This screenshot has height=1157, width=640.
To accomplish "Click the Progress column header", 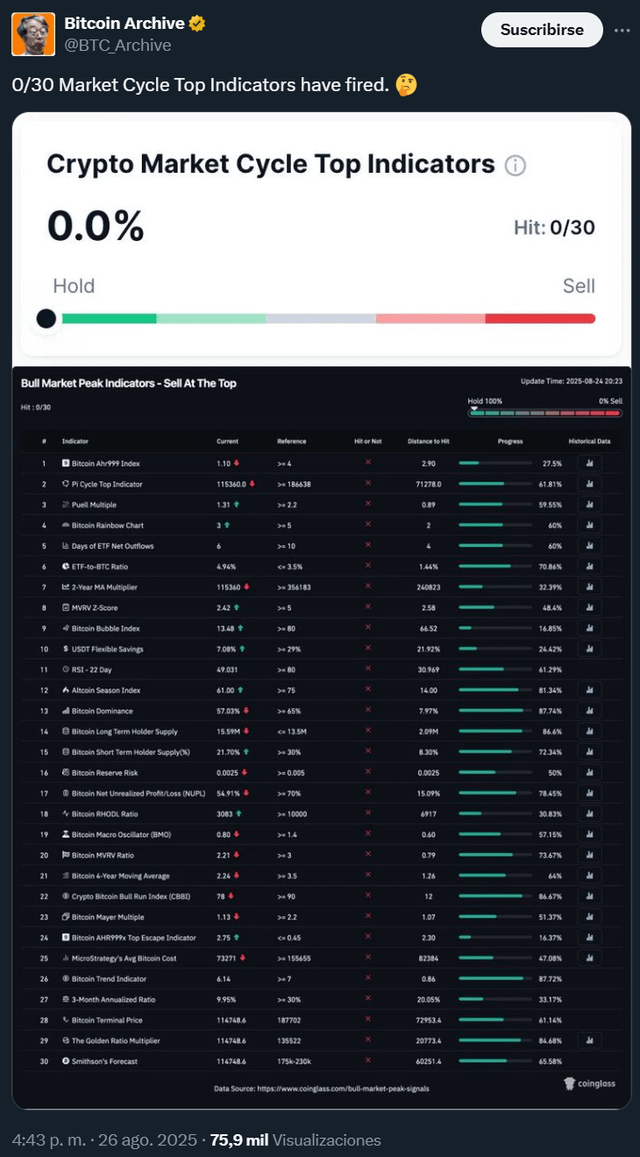I will pos(510,441).
